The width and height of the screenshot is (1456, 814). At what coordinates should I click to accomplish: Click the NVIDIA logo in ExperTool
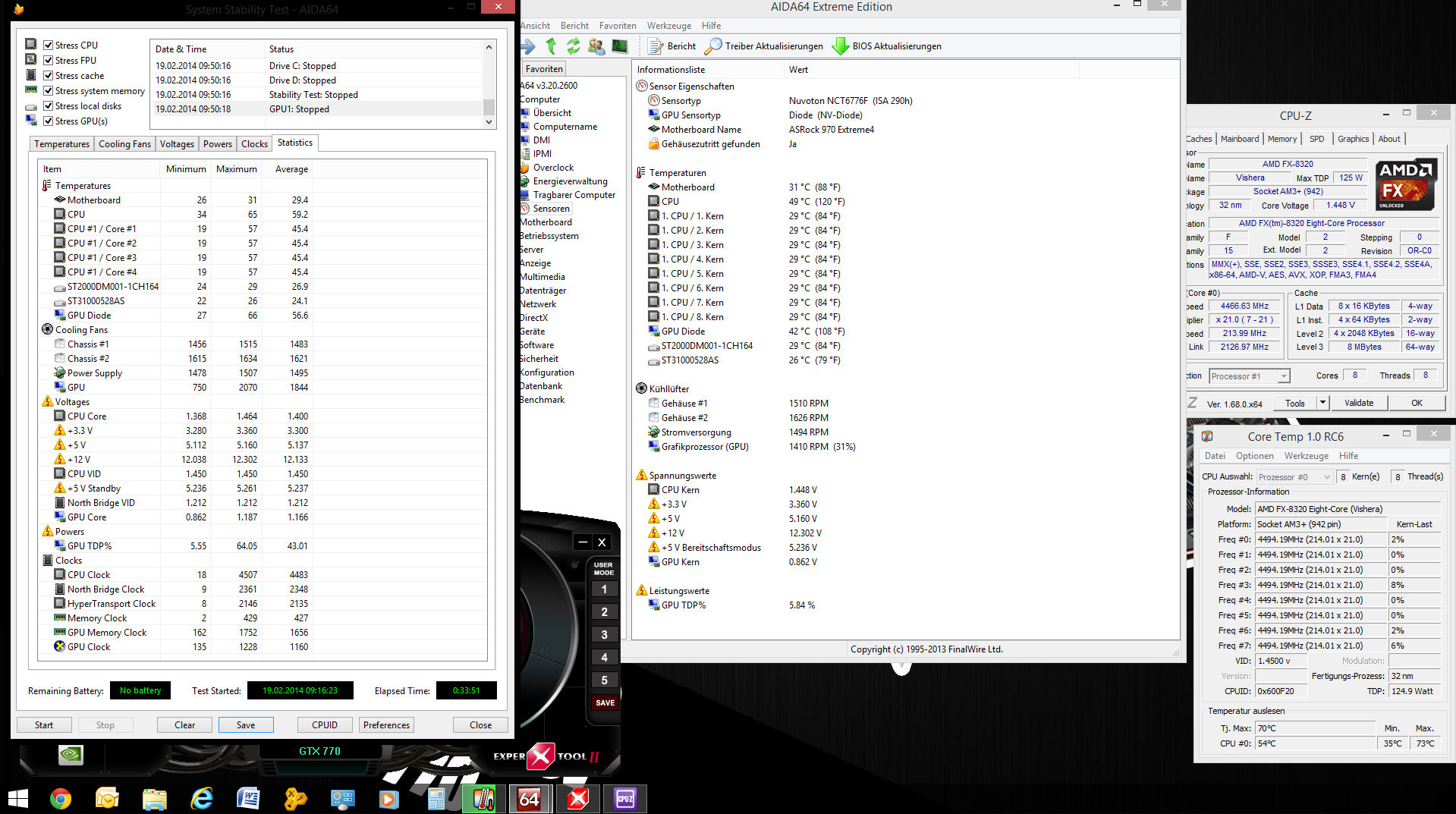tap(71, 754)
